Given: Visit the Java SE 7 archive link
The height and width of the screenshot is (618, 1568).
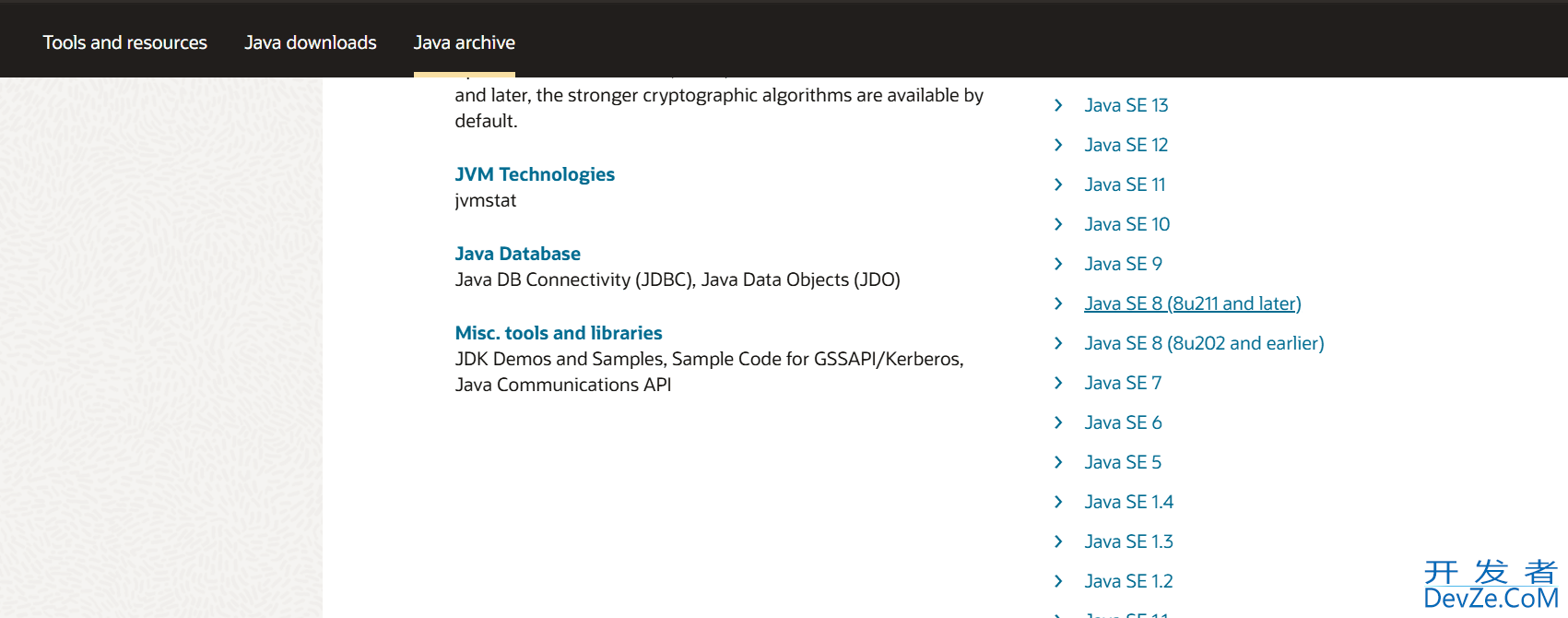Looking at the screenshot, I should pos(1123,383).
